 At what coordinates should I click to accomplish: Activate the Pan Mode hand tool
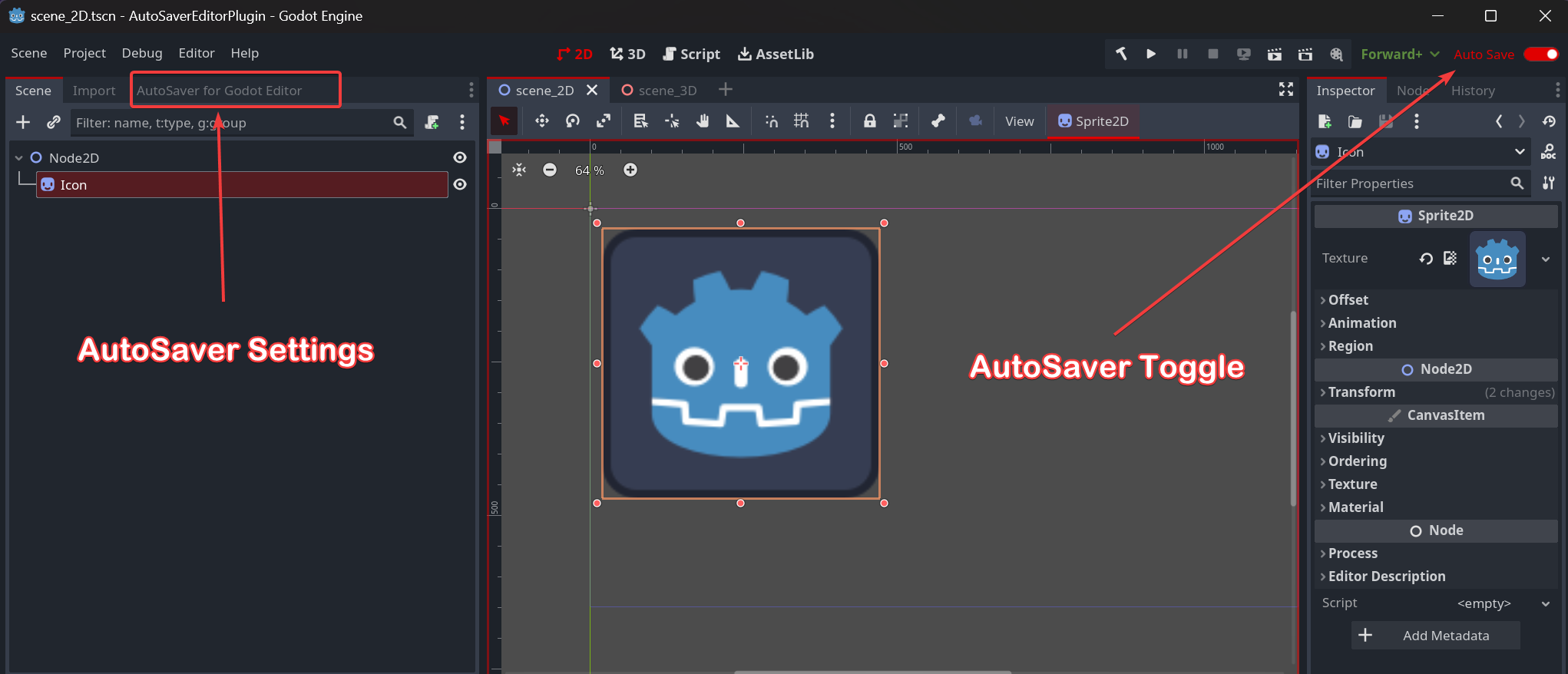click(703, 121)
